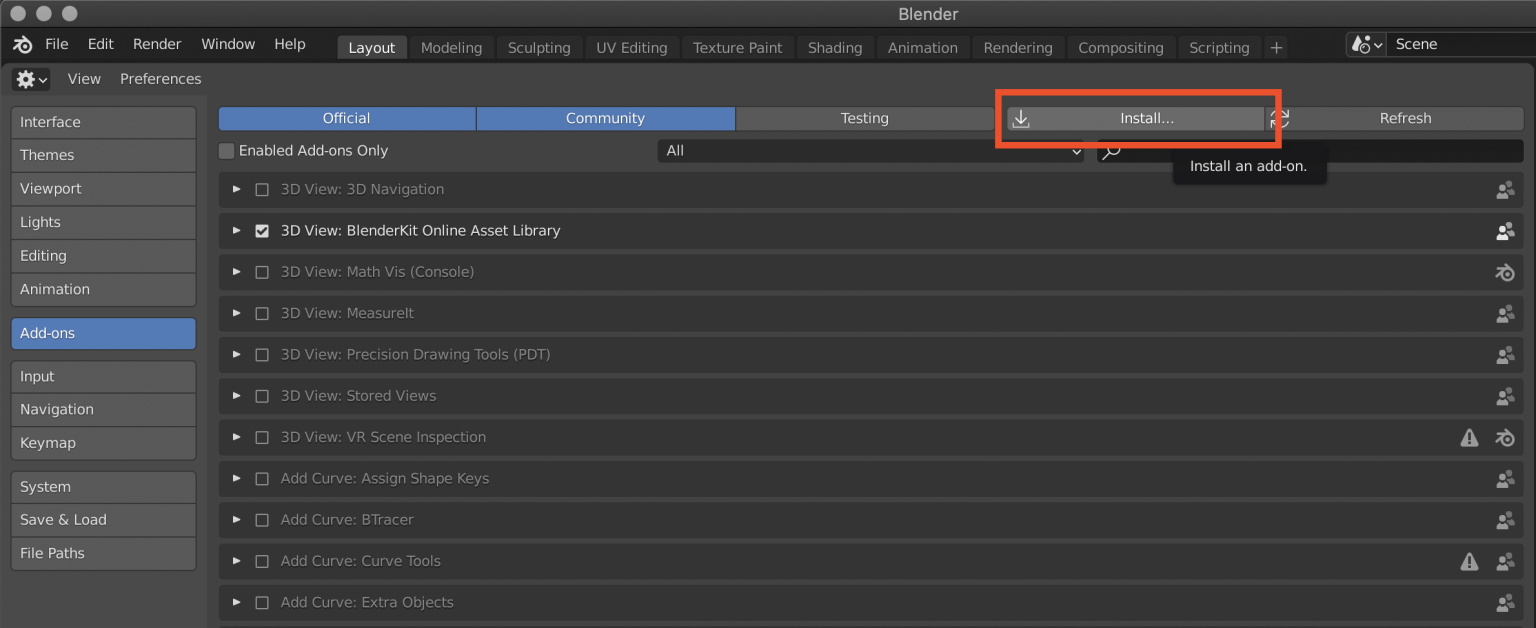Switch to the Shading workspace tab
The image size is (1536, 628).
(834, 48)
